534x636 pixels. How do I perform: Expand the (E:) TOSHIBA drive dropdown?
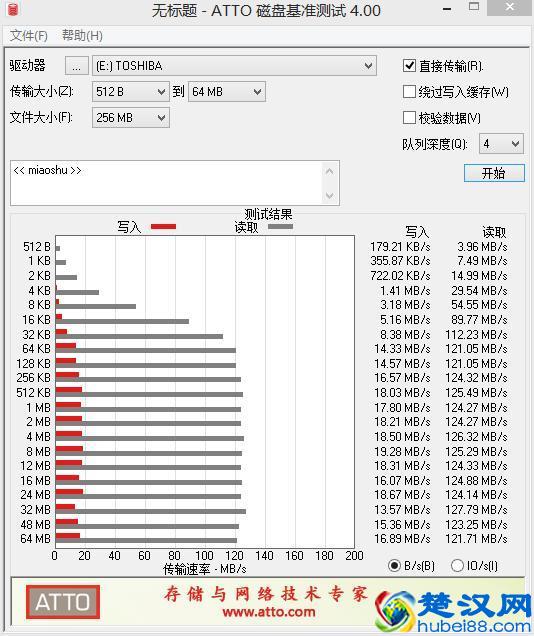234,66
